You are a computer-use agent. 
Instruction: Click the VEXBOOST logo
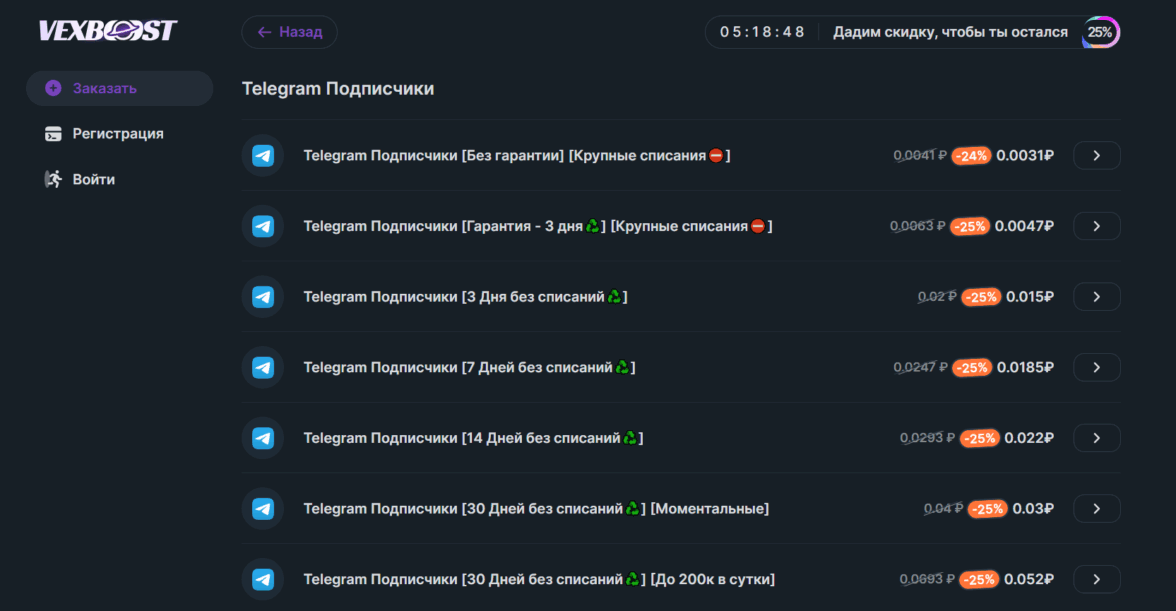pos(108,31)
